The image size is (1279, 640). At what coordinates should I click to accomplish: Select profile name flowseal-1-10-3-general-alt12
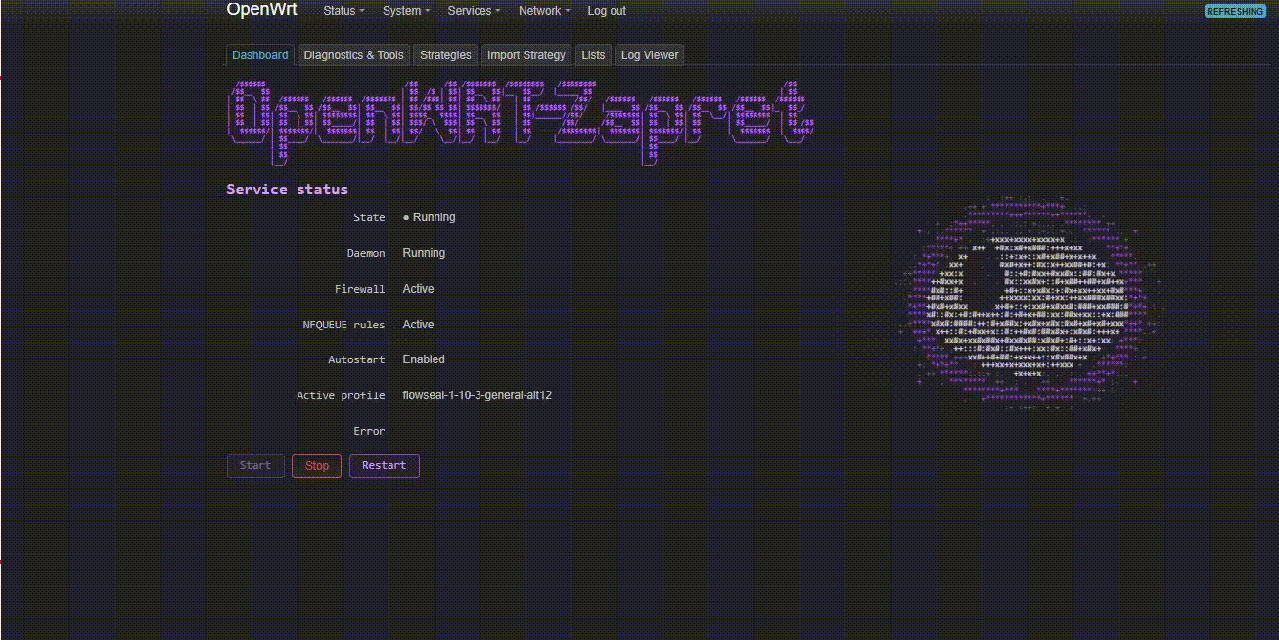(477, 395)
